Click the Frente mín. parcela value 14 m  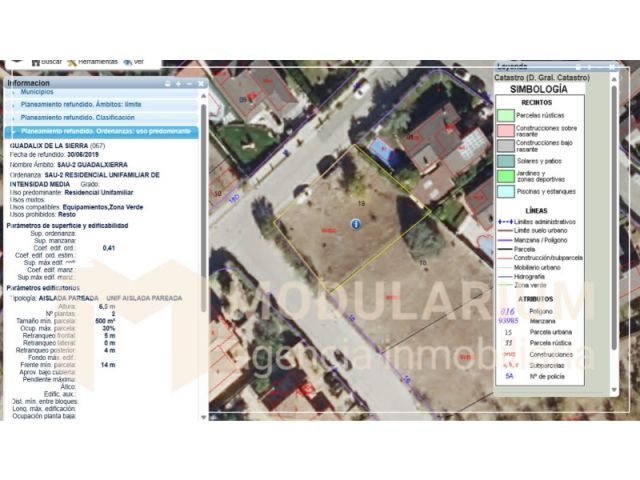pyautogui.click(x=108, y=365)
